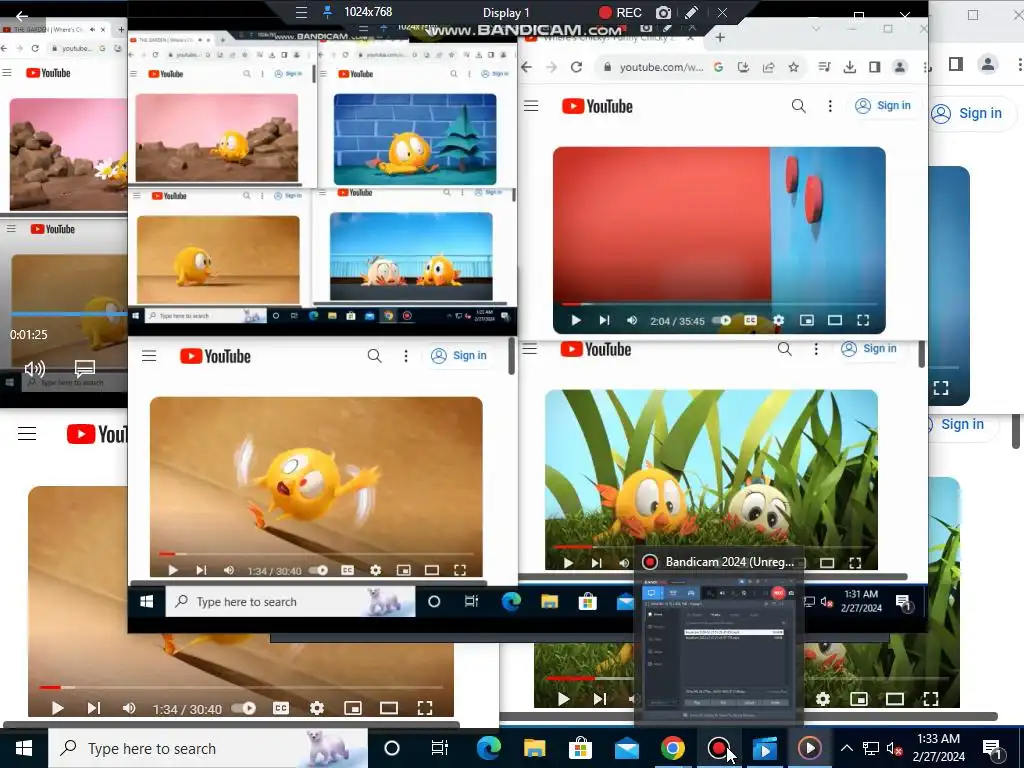Sign in from window with grass video
1024x768 pixels.
(870, 349)
